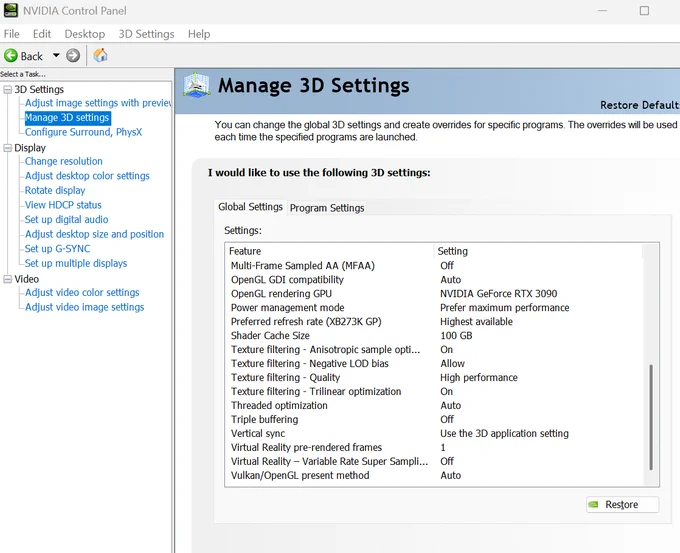Switch to the Global Settings tab
Image resolution: width=680 pixels, height=553 pixels.
250,207
